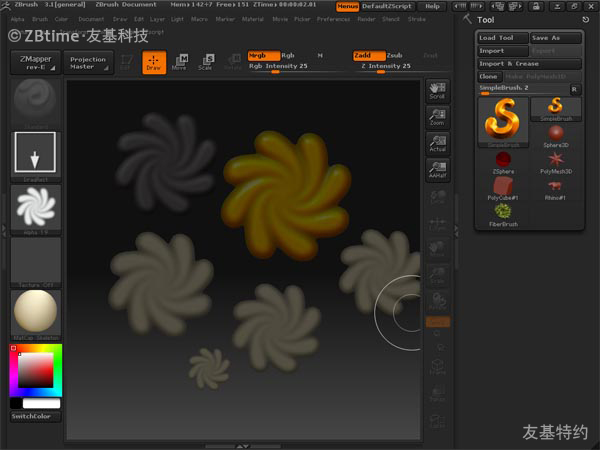The width and height of the screenshot is (600, 450).
Task: Select the Rhino#1 tool
Action: [x=555, y=189]
